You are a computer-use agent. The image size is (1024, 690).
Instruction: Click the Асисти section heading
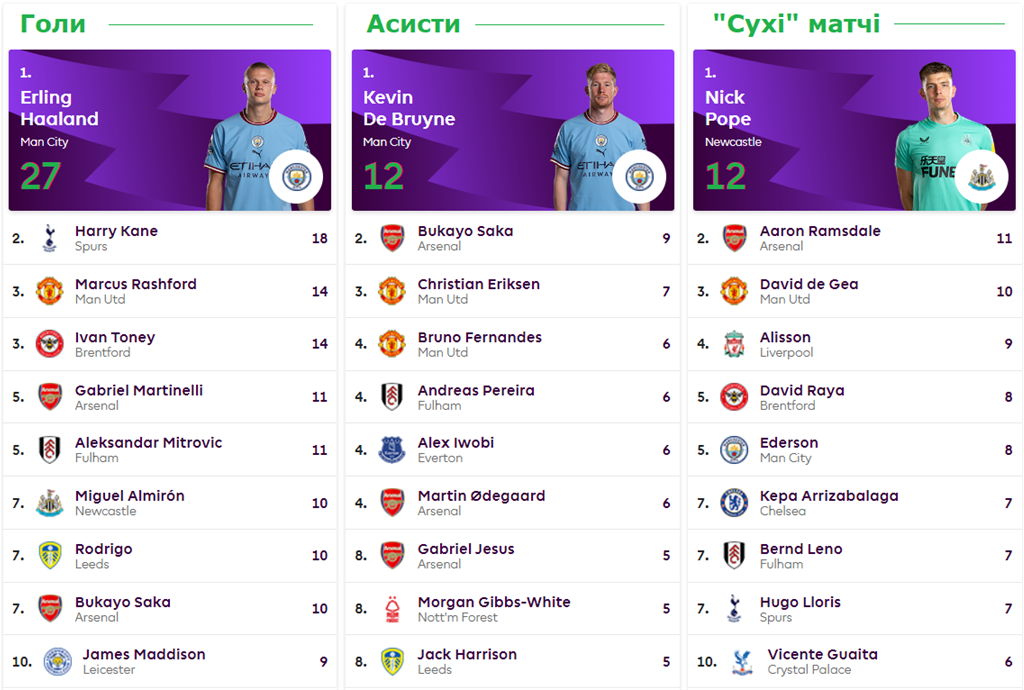(413, 23)
